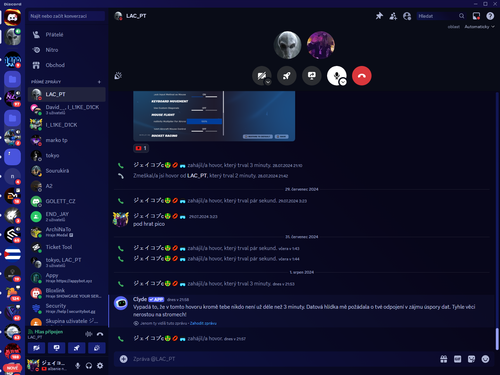Open the ArchiNaTo direct message
This screenshot has height=375, width=500.
point(67,232)
